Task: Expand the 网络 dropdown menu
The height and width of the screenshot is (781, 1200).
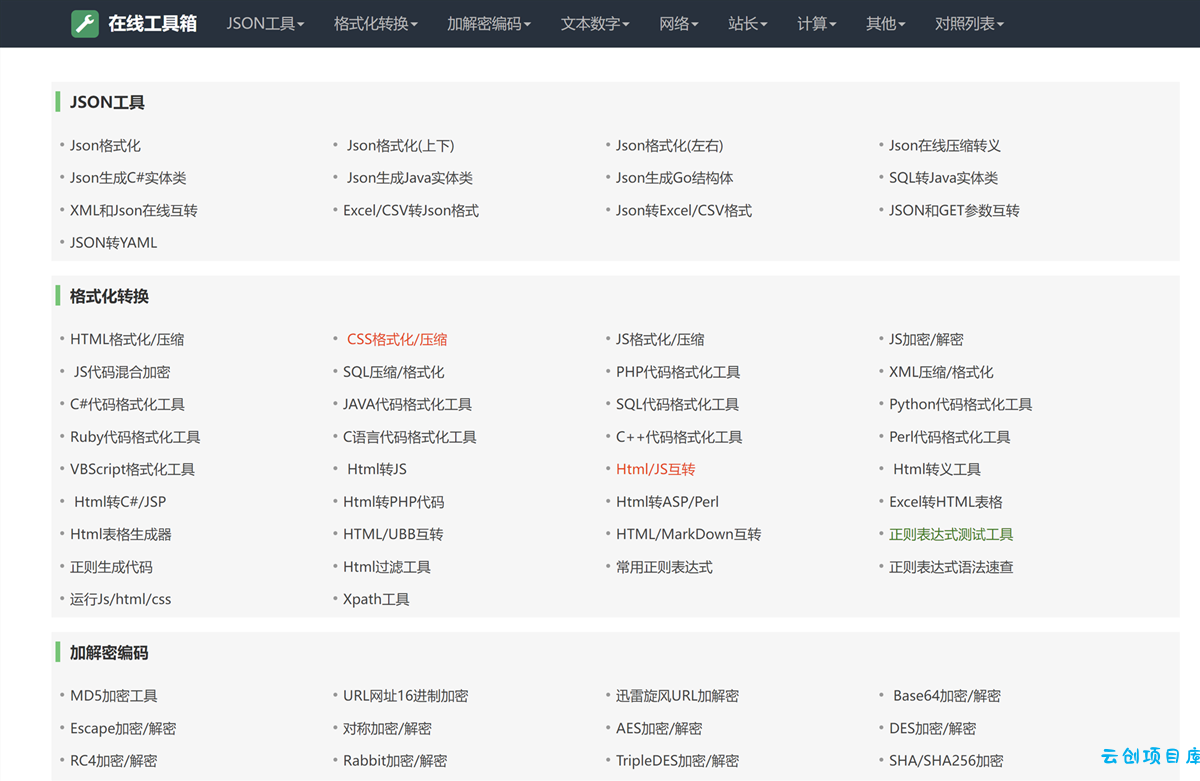Action: [679, 24]
